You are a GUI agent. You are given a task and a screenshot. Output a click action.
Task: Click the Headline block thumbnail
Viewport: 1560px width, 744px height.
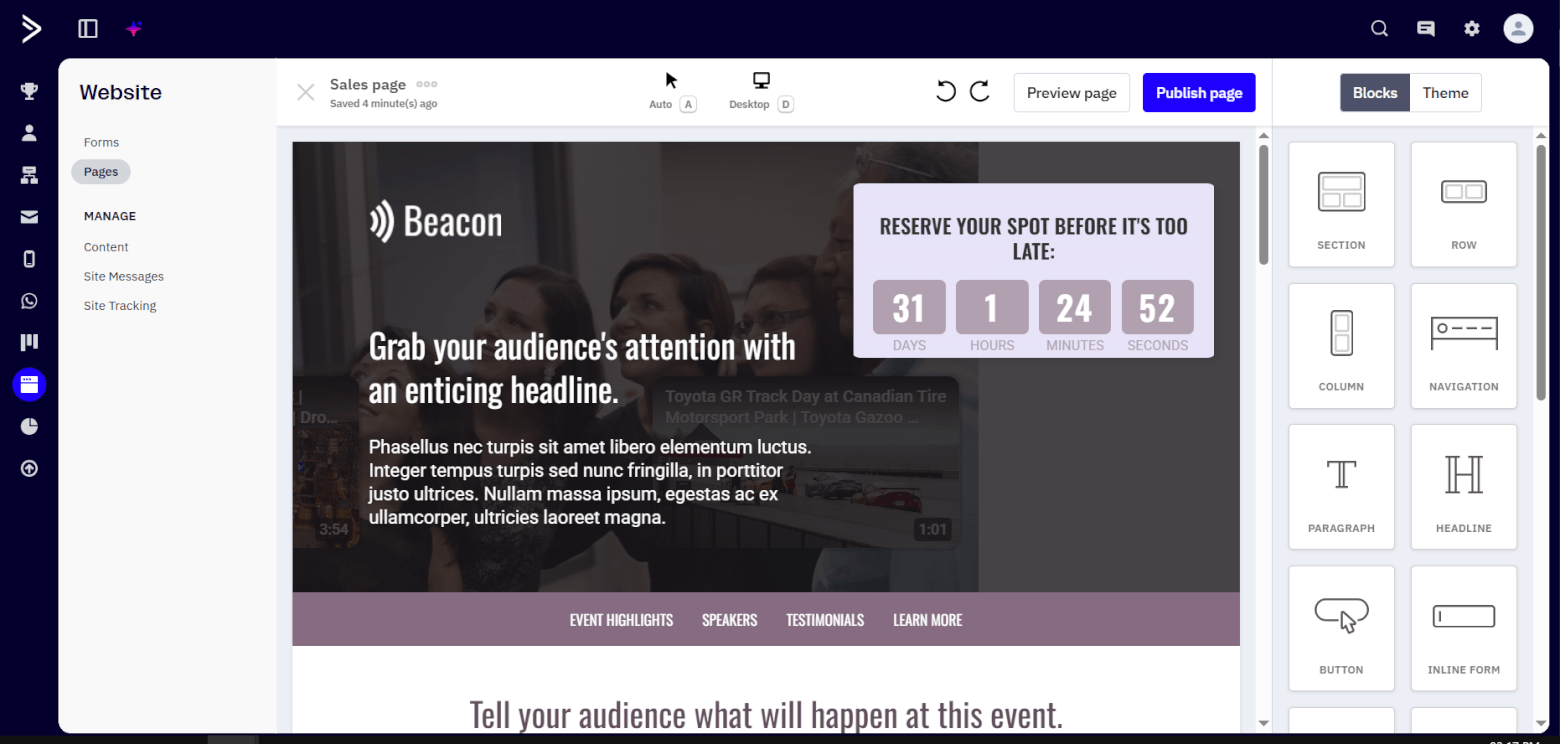click(1463, 487)
